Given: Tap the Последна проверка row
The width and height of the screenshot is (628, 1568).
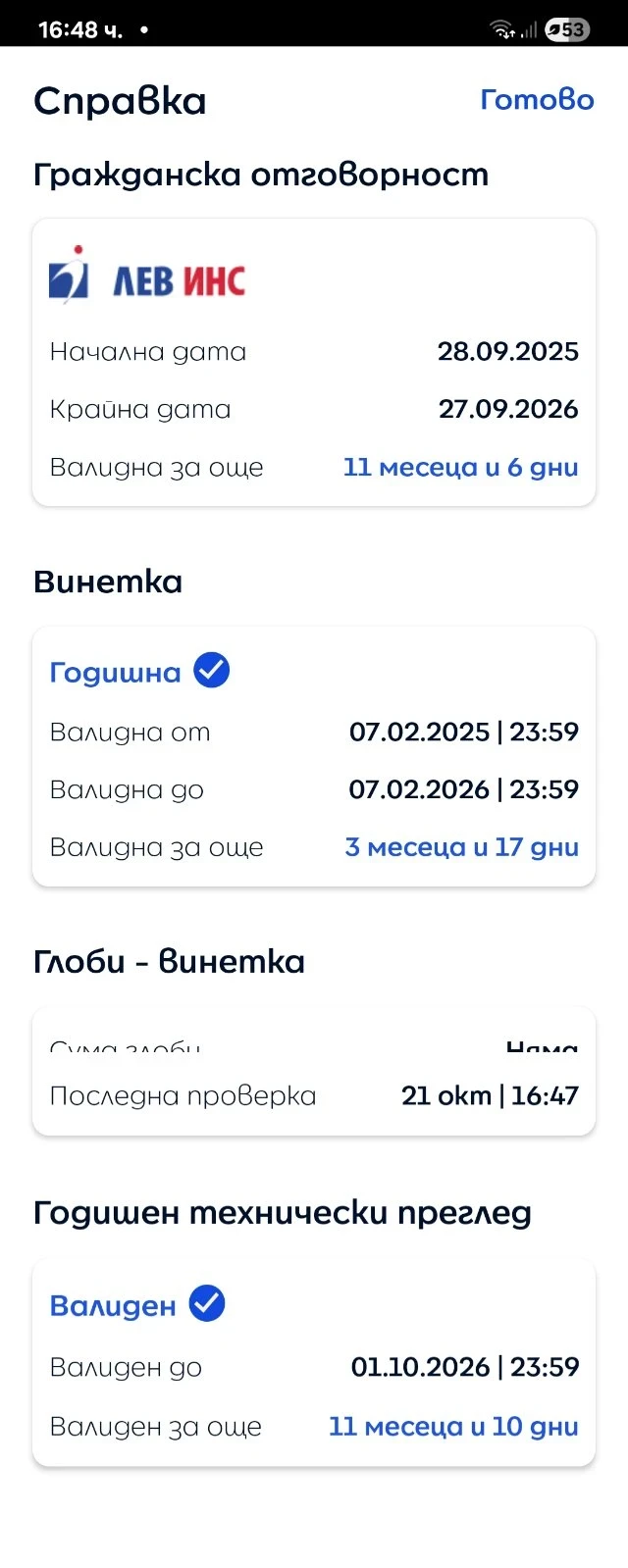Looking at the screenshot, I should tap(314, 1095).
